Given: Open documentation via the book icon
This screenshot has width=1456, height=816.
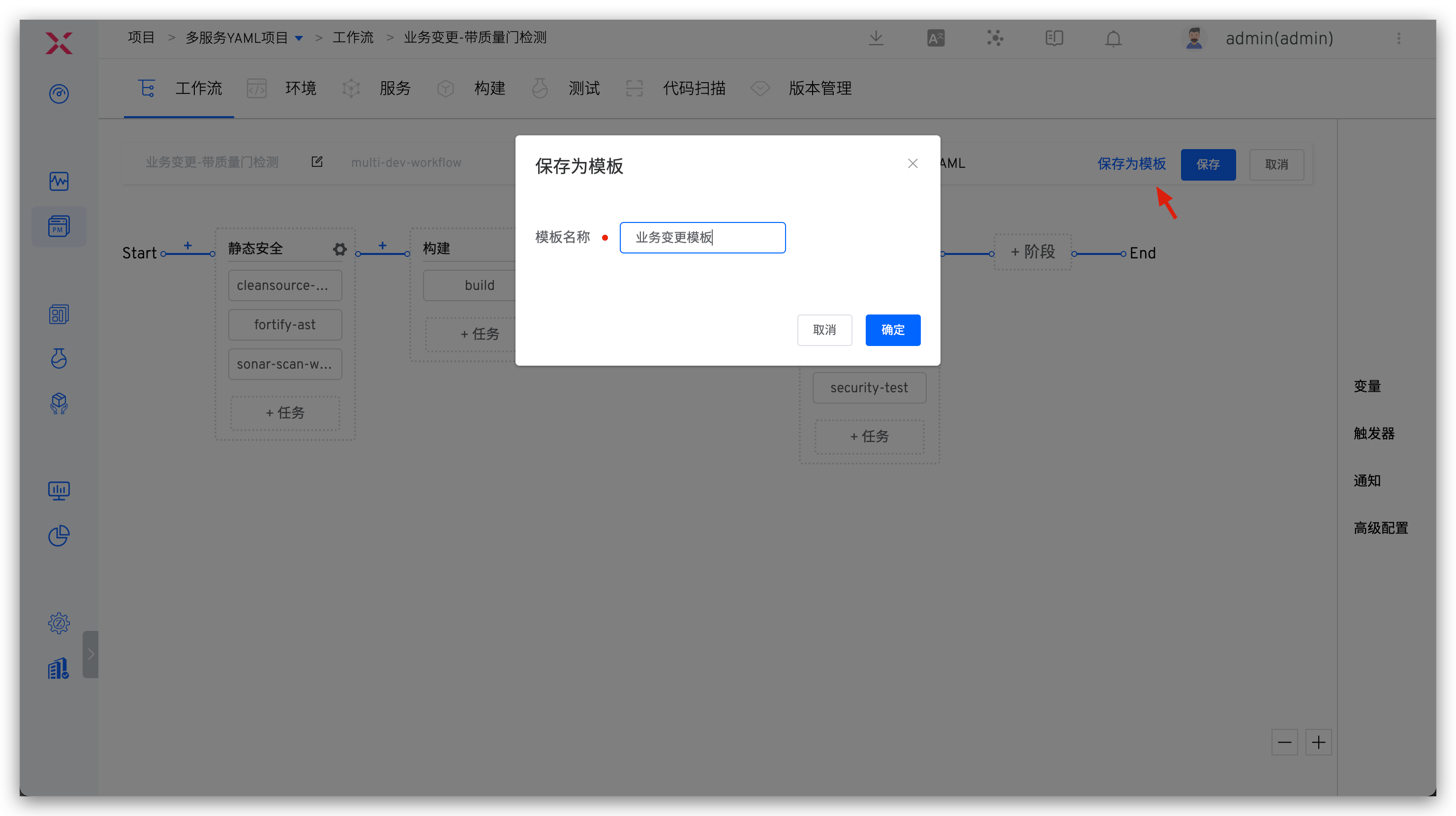Looking at the screenshot, I should [1054, 38].
